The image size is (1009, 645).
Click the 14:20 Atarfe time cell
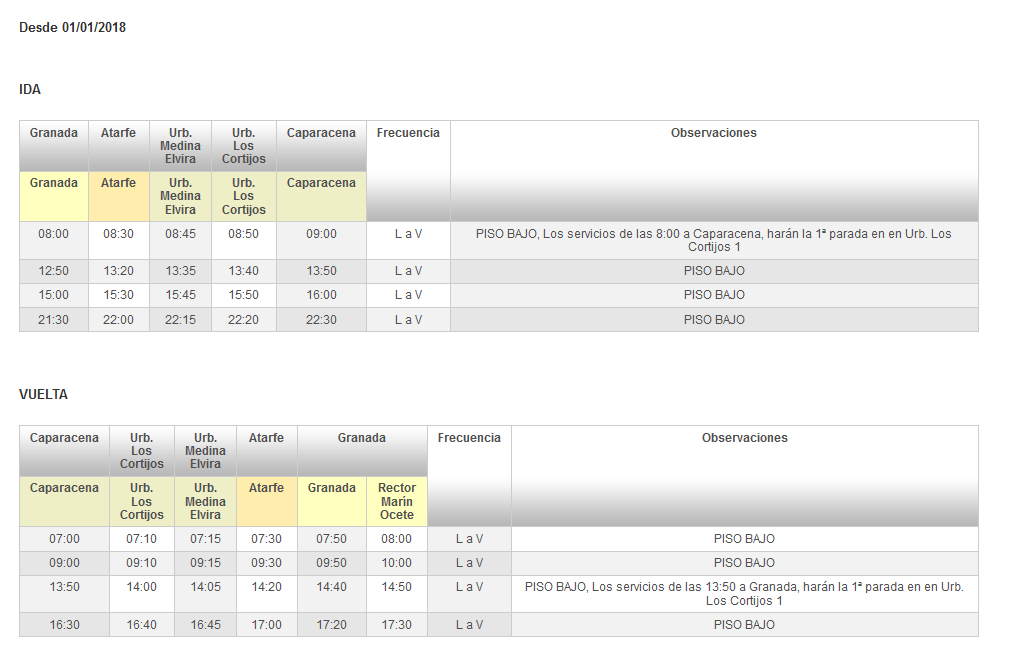(266, 587)
